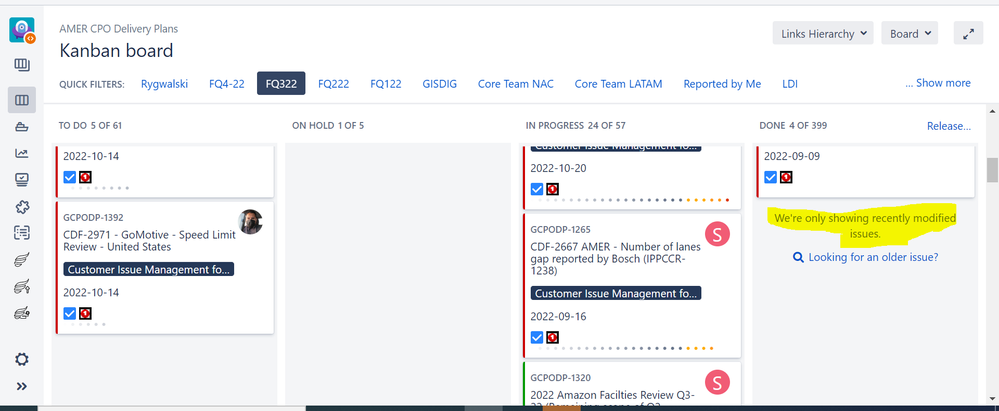Toggle the GISDIG quick filter
This screenshot has height=411, width=999.
(440, 83)
